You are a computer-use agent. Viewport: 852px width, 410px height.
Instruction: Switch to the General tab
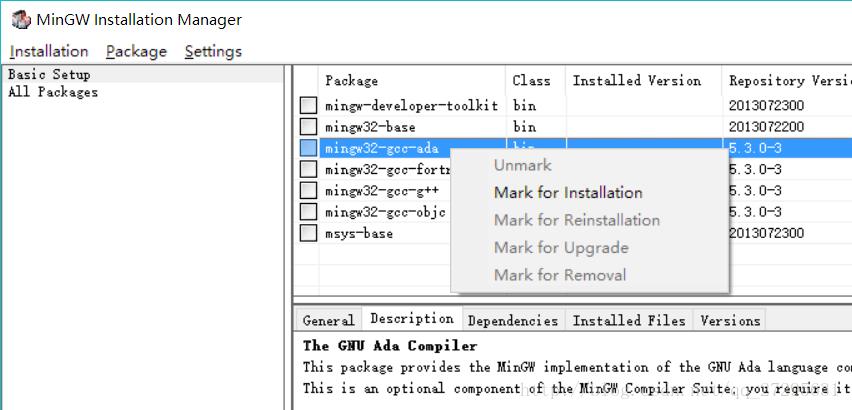[x=329, y=320]
